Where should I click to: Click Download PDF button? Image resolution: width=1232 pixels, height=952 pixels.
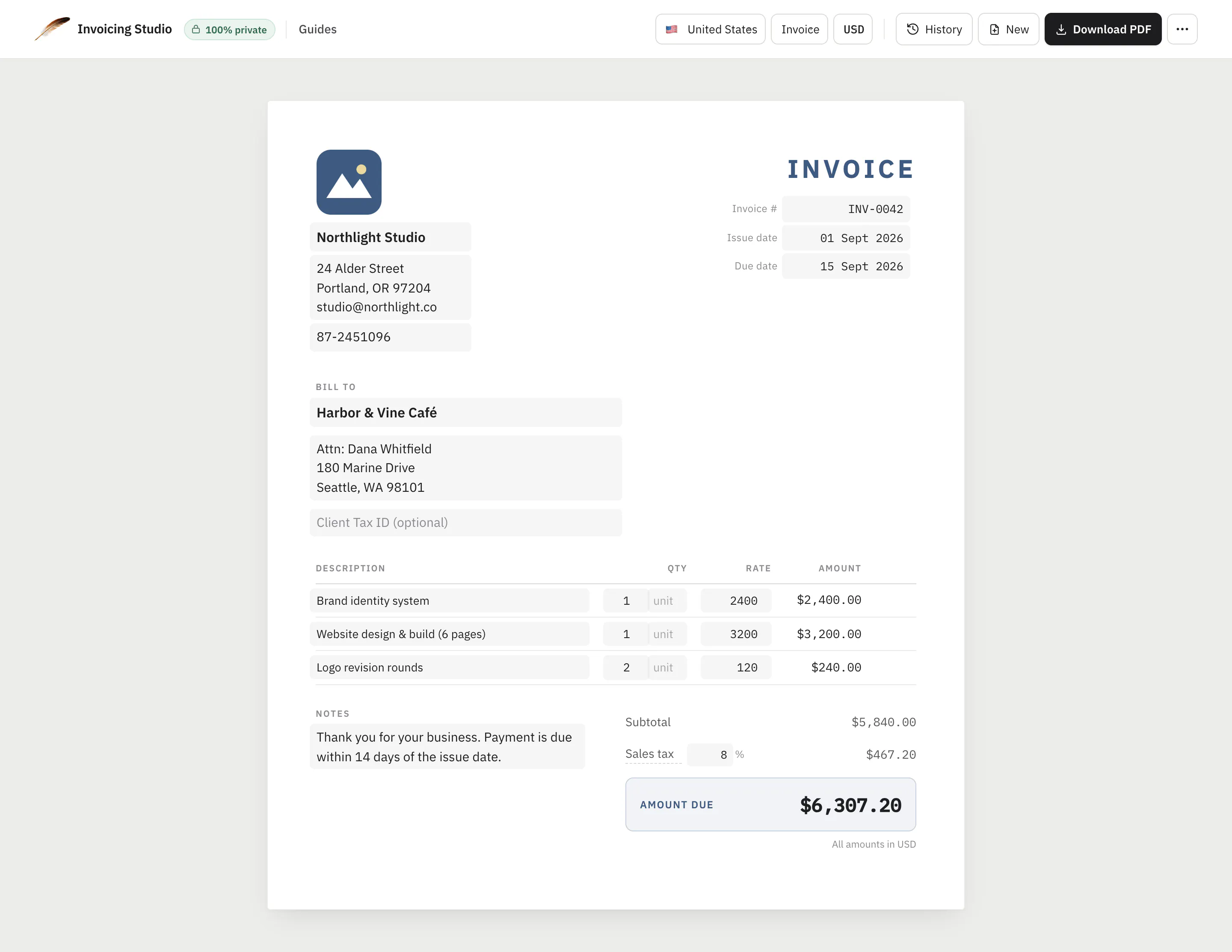1103,30
